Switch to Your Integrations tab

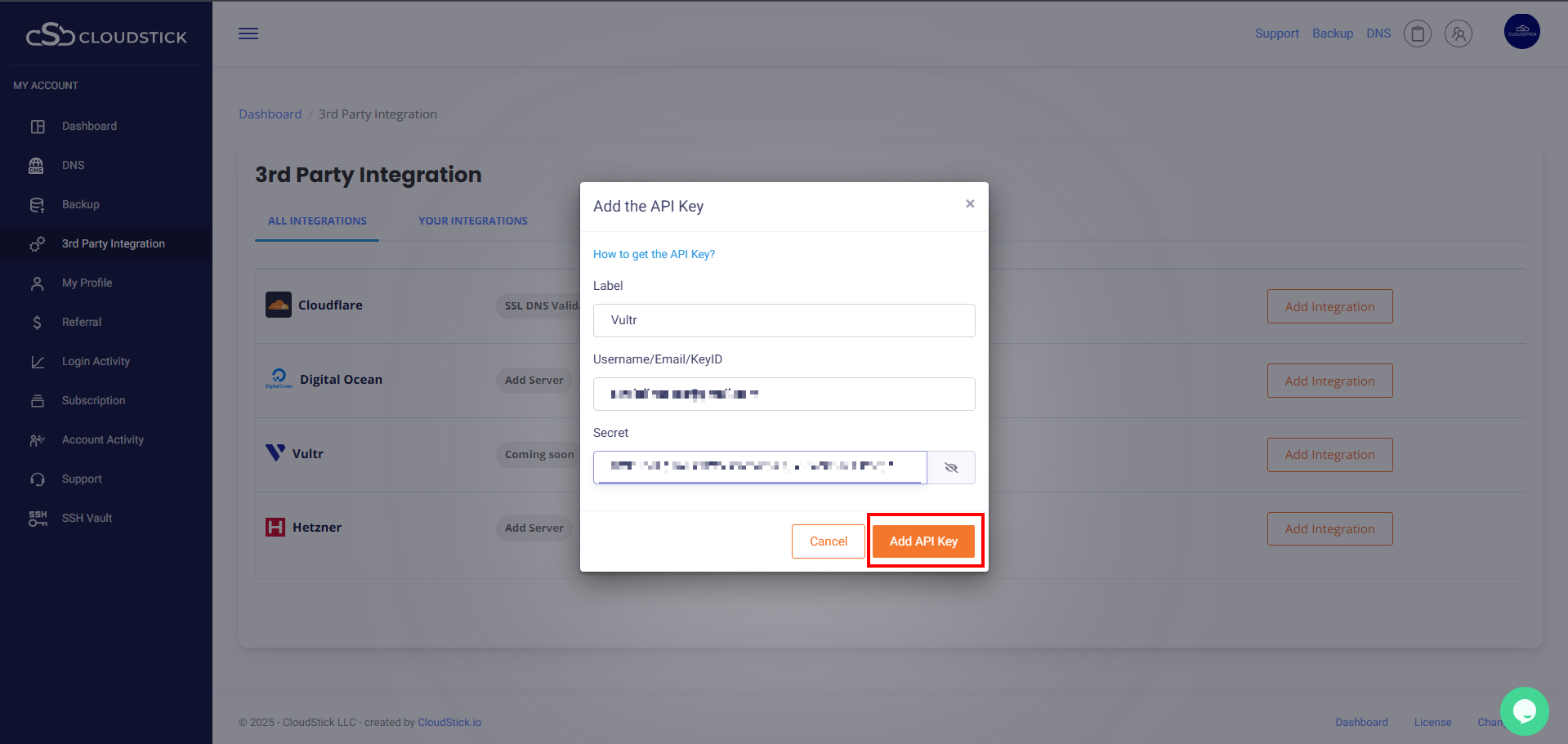pyautogui.click(x=473, y=221)
